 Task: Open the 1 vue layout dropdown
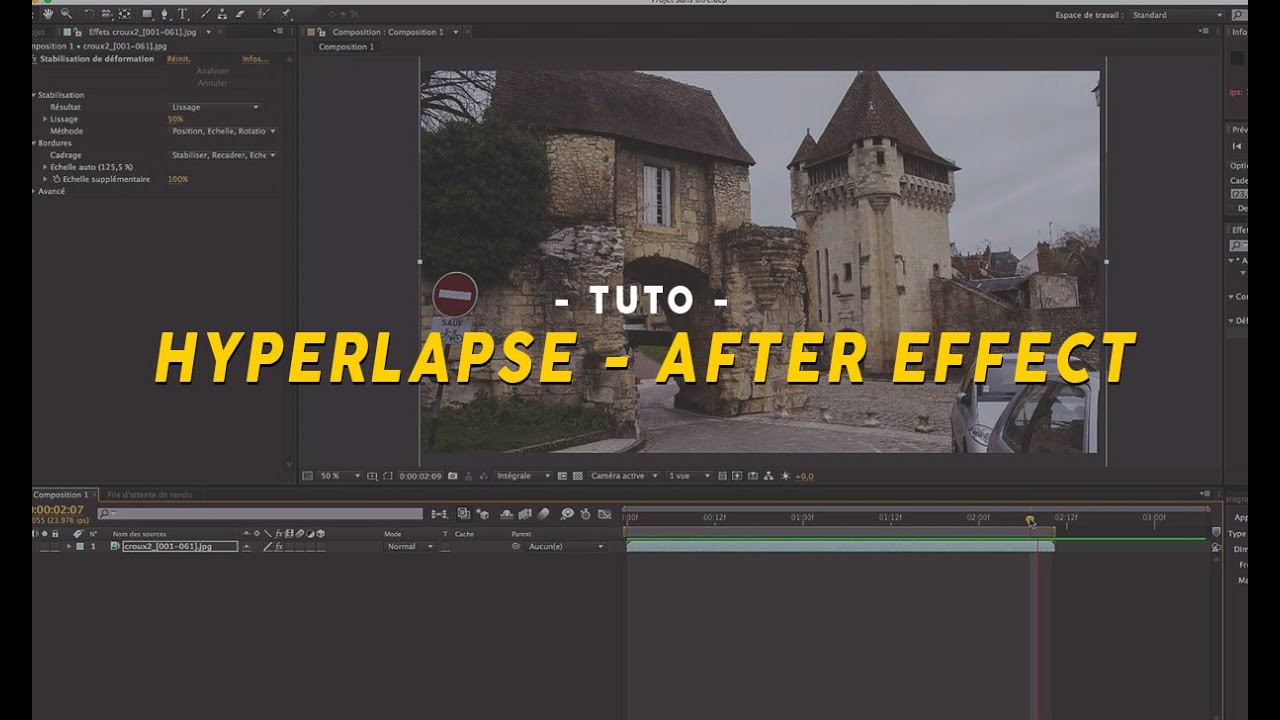click(x=689, y=476)
